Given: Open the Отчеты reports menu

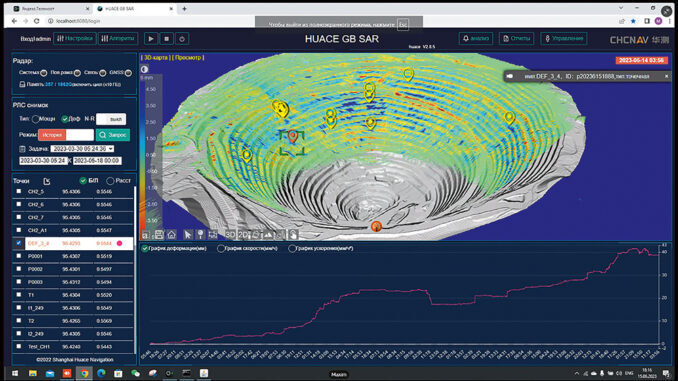Looking at the screenshot, I should coord(516,38).
